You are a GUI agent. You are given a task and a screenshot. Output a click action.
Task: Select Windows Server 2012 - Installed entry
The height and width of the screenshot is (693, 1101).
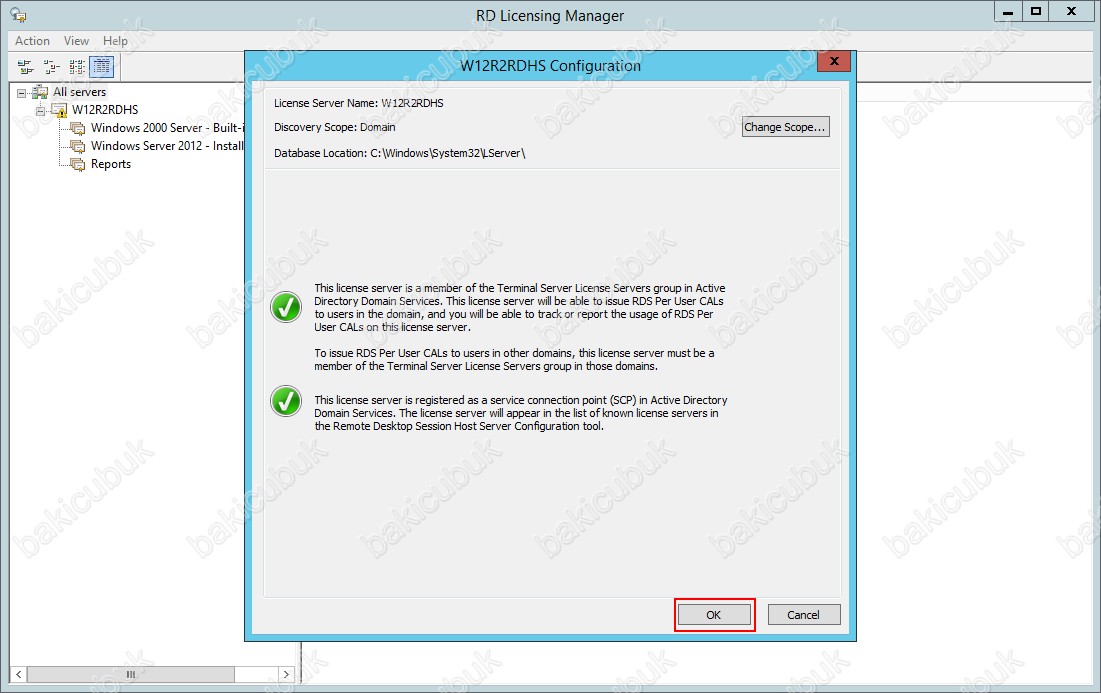(x=167, y=146)
